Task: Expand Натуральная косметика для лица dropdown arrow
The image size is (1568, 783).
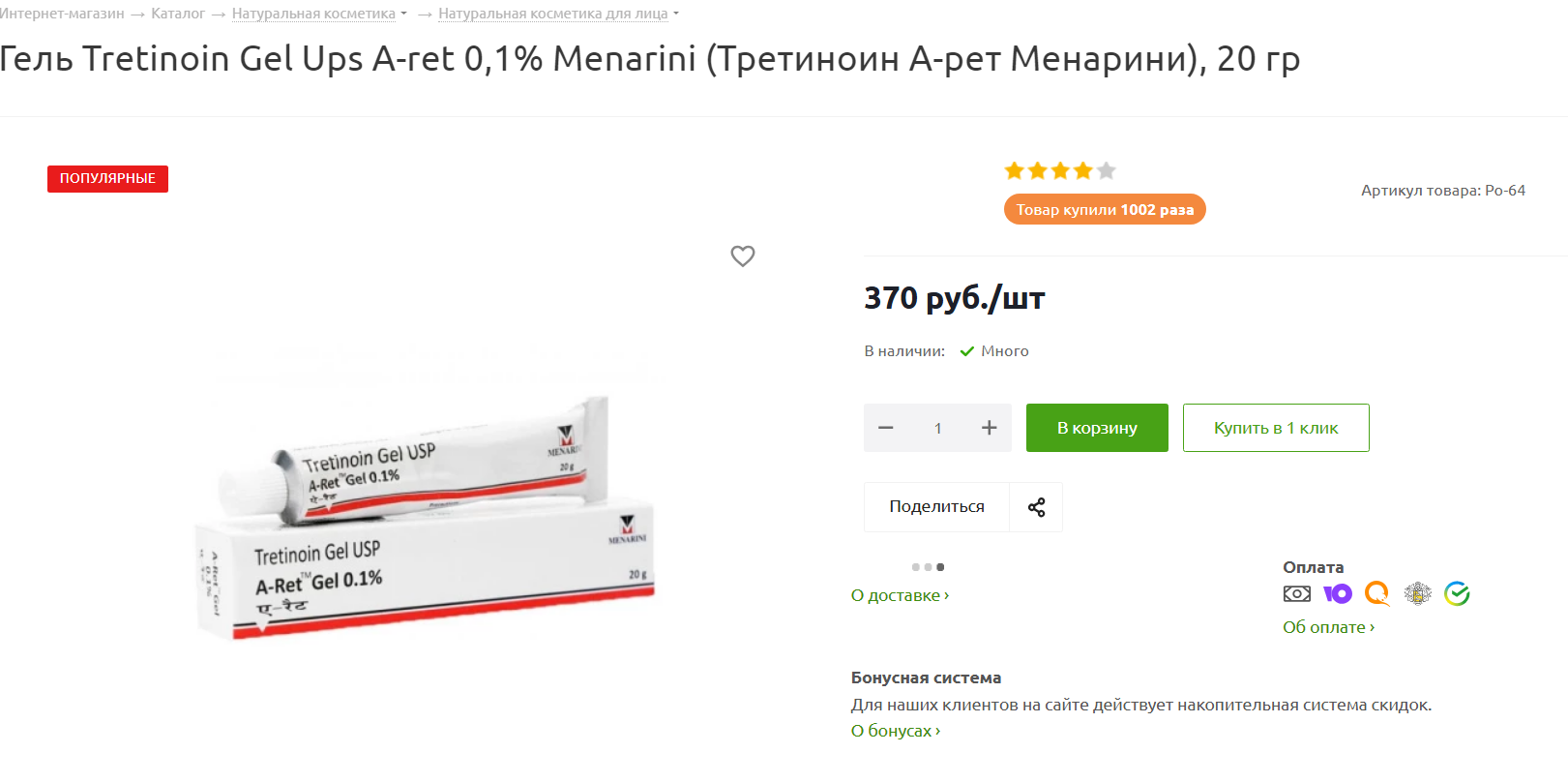Action: pos(675,14)
